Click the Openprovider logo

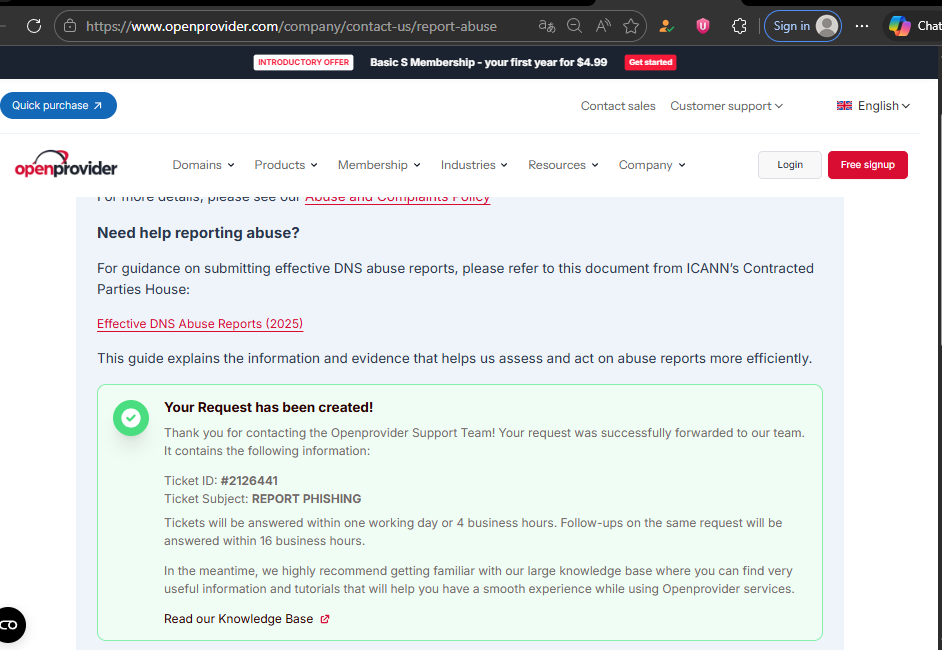click(66, 164)
